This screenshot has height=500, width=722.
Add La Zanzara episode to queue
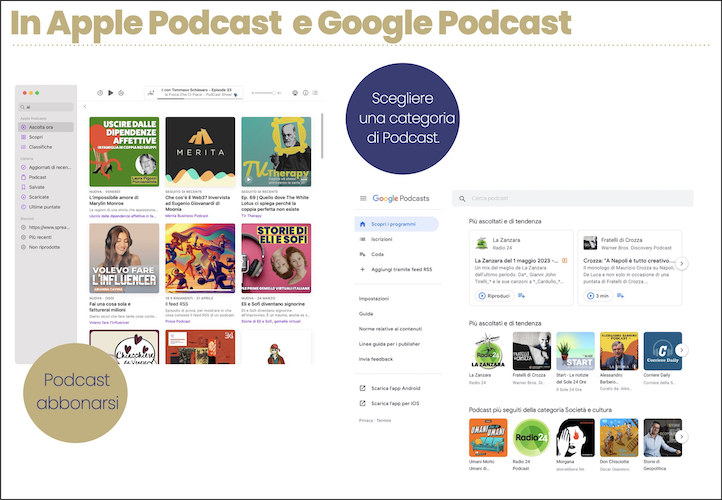coord(521,296)
